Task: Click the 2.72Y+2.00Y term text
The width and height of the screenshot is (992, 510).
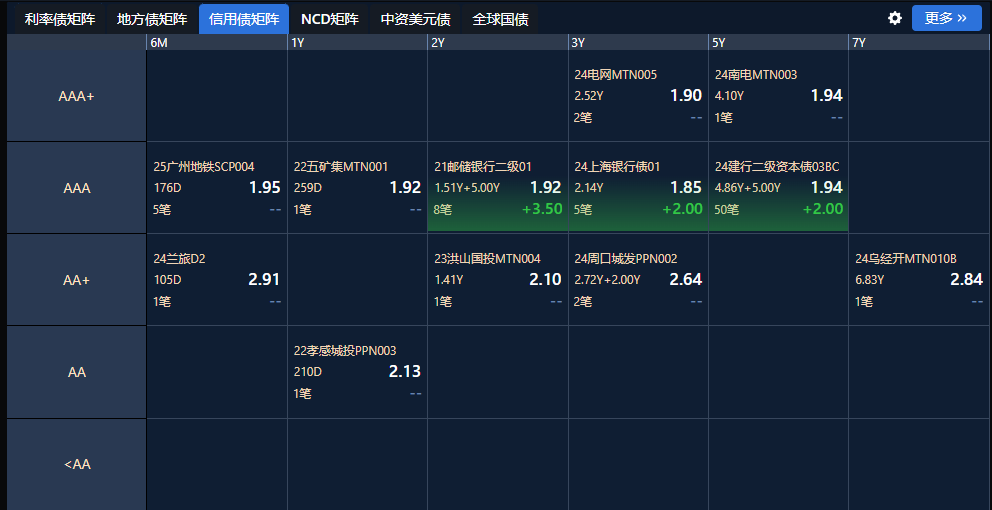Action: (607, 280)
